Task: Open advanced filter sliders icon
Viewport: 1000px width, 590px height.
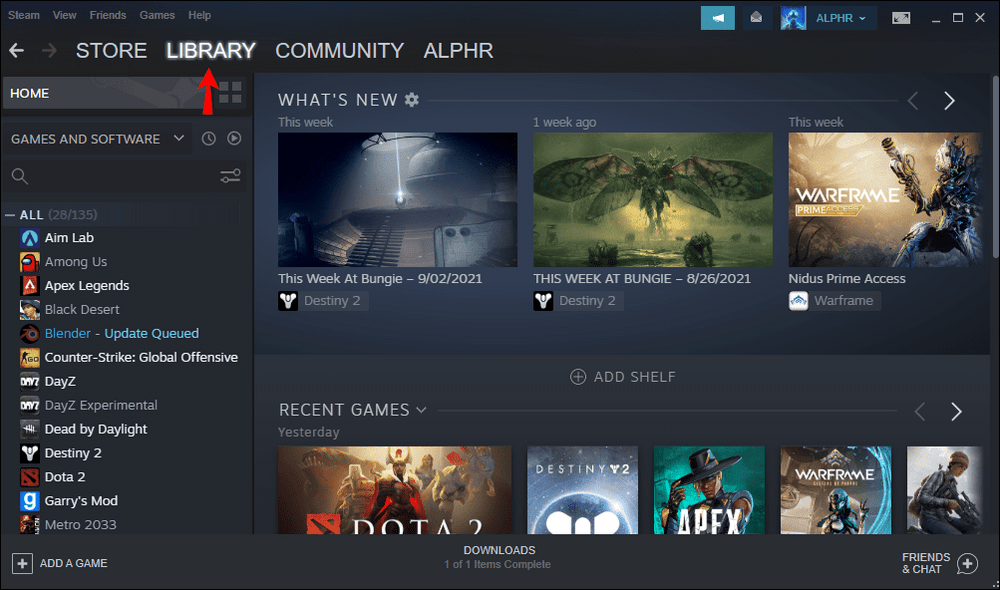Action: pyautogui.click(x=230, y=177)
